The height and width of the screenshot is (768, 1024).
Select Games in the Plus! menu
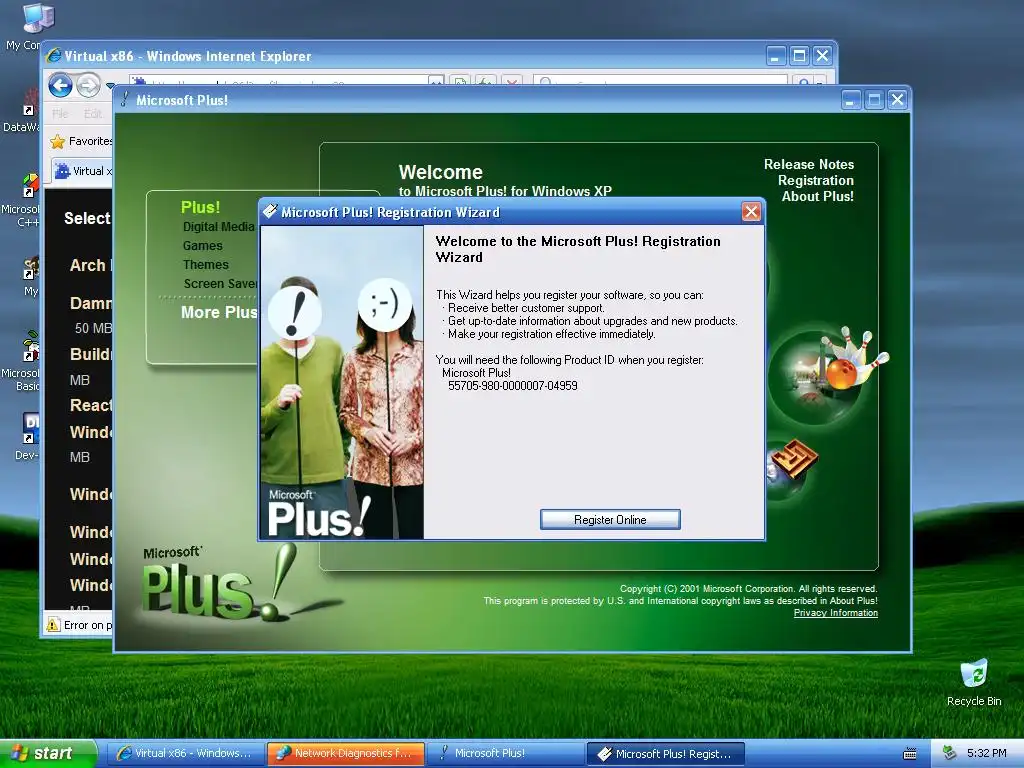click(202, 246)
